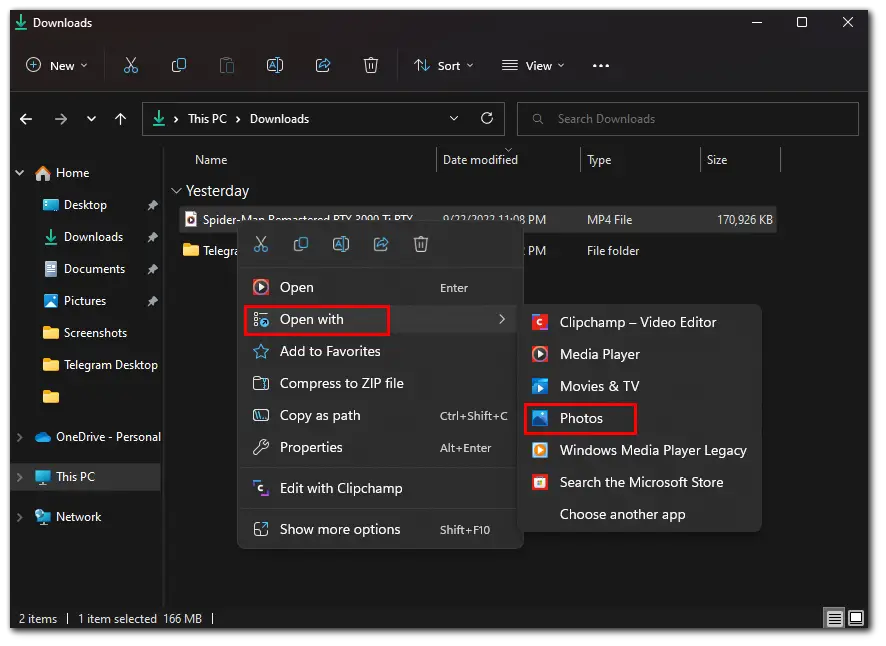Expand the This PC tree node
The width and height of the screenshot is (886, 646).
pos(20,477)
